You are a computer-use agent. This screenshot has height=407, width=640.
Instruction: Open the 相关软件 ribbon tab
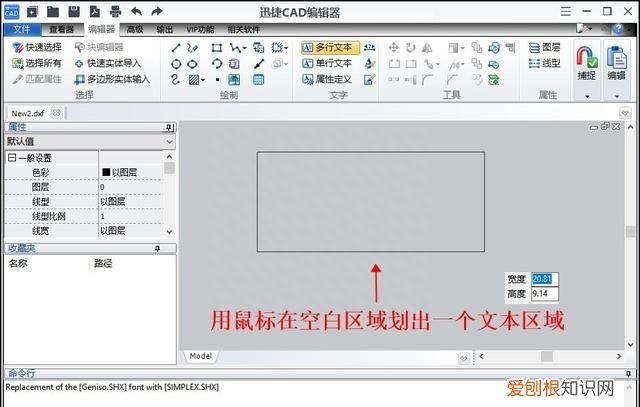coord(243,29)
